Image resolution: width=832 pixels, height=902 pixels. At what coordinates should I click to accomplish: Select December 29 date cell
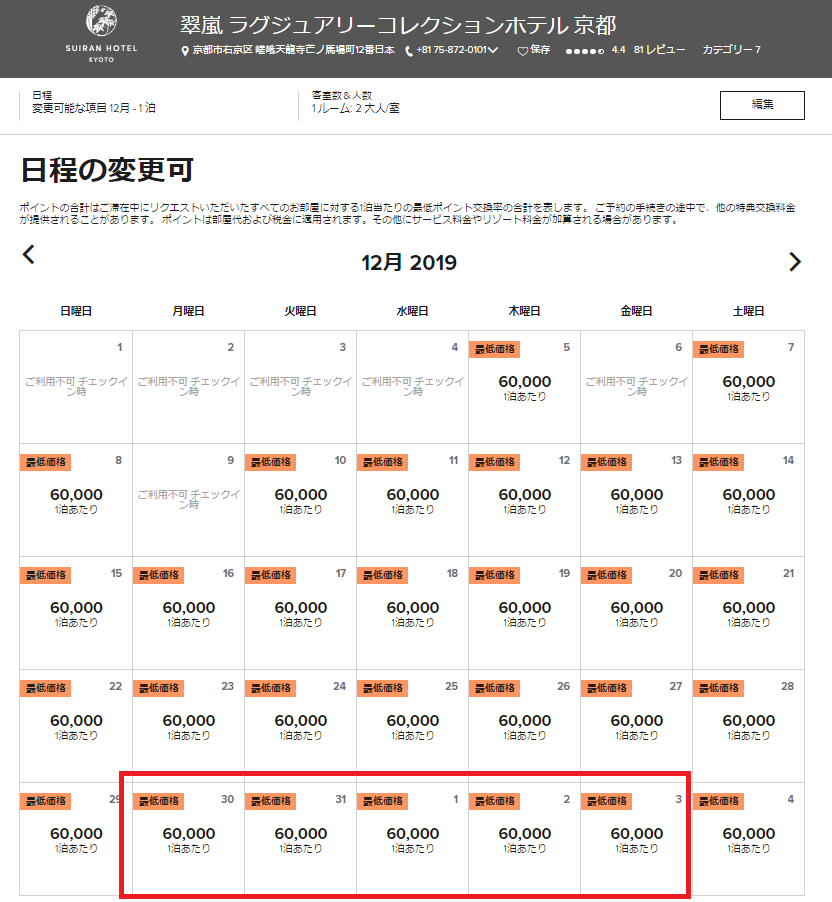click(x=76, y=839)
